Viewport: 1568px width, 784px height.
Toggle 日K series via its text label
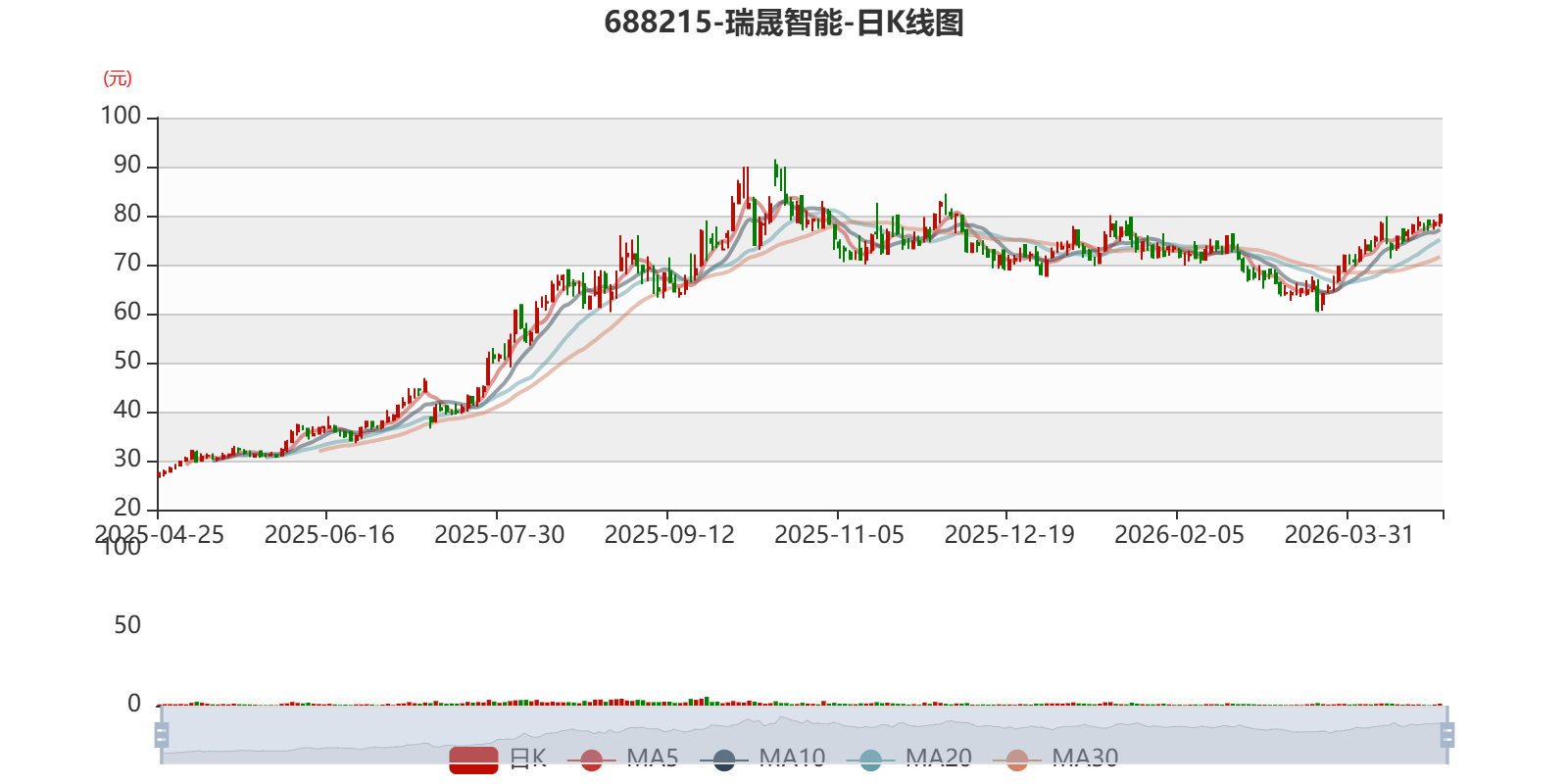pyautogui.click(x=528, y=759)
